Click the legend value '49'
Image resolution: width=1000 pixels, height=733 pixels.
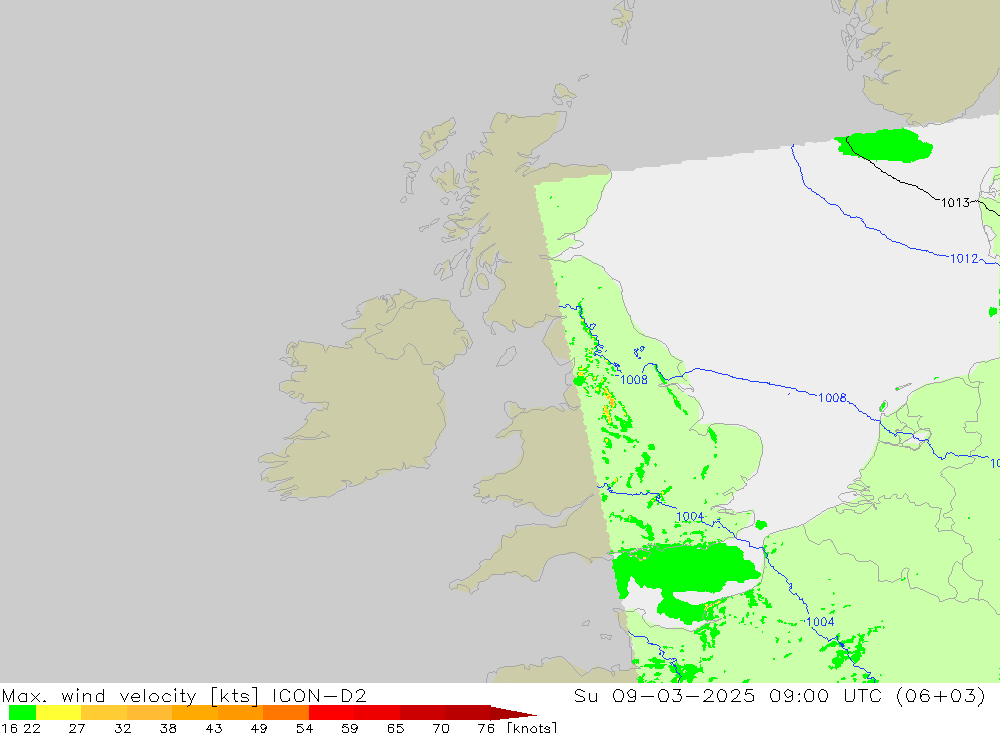259,728
